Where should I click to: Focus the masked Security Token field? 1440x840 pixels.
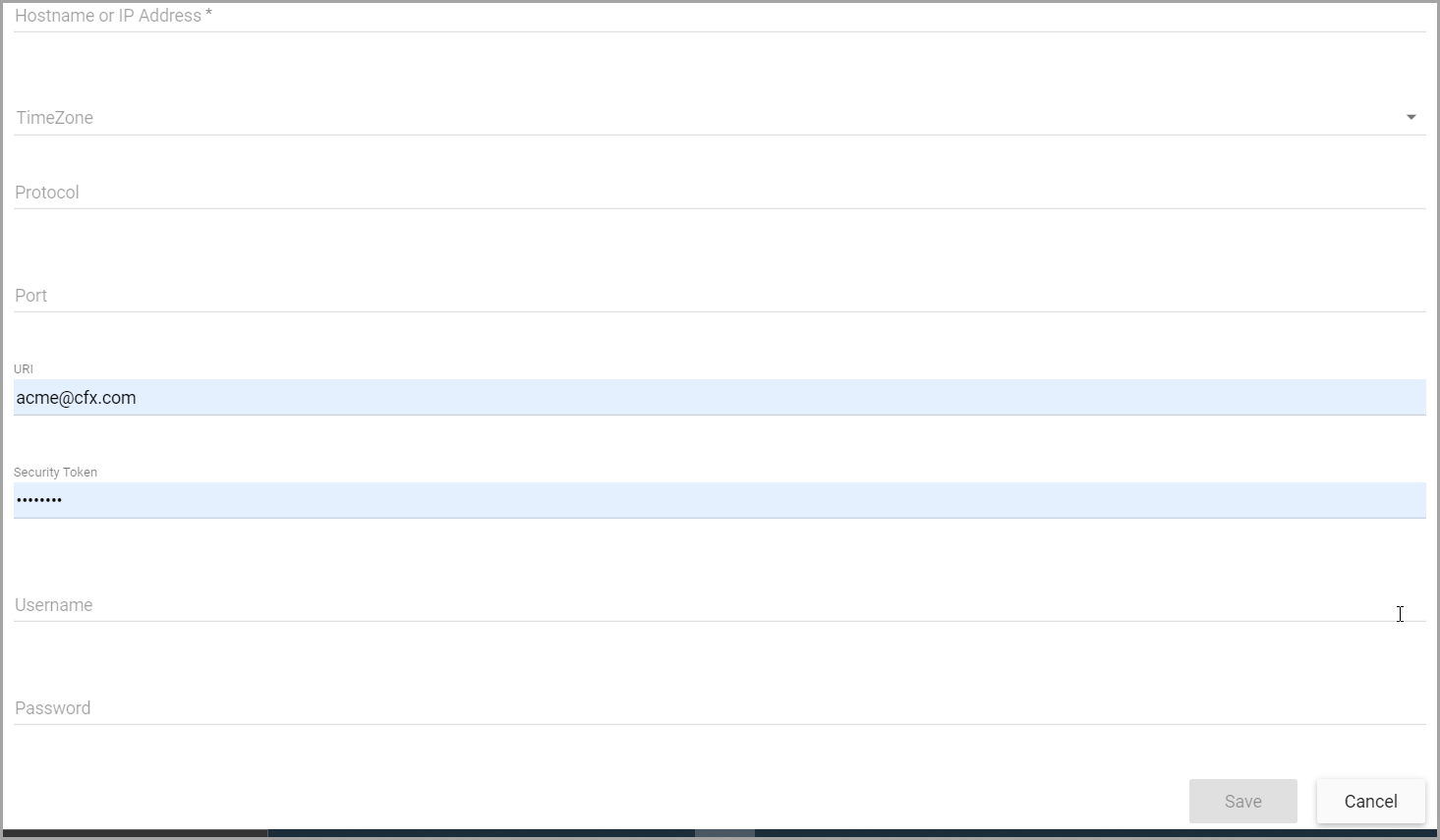click(720, 500)
